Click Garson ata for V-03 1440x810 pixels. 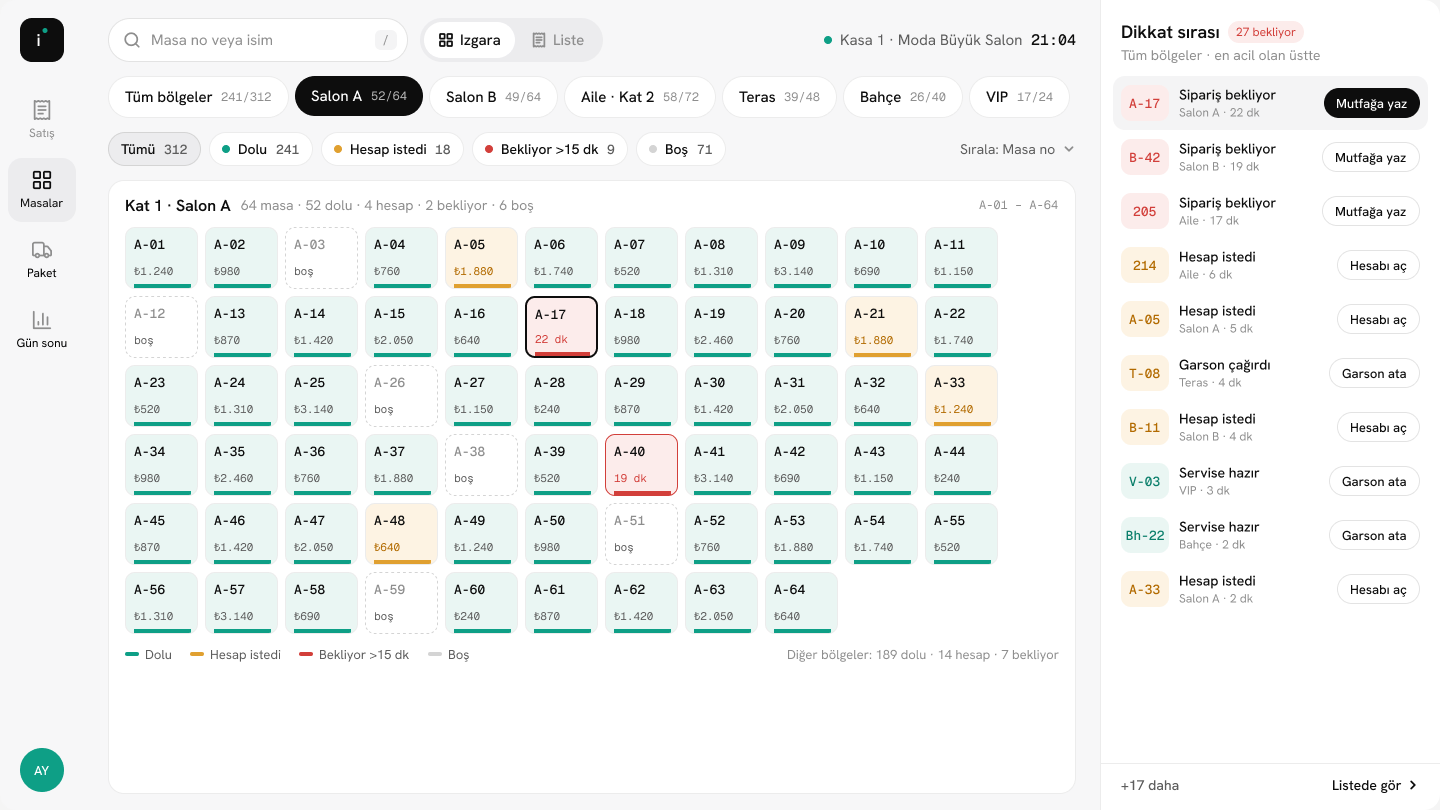(x=1374, y=481)
